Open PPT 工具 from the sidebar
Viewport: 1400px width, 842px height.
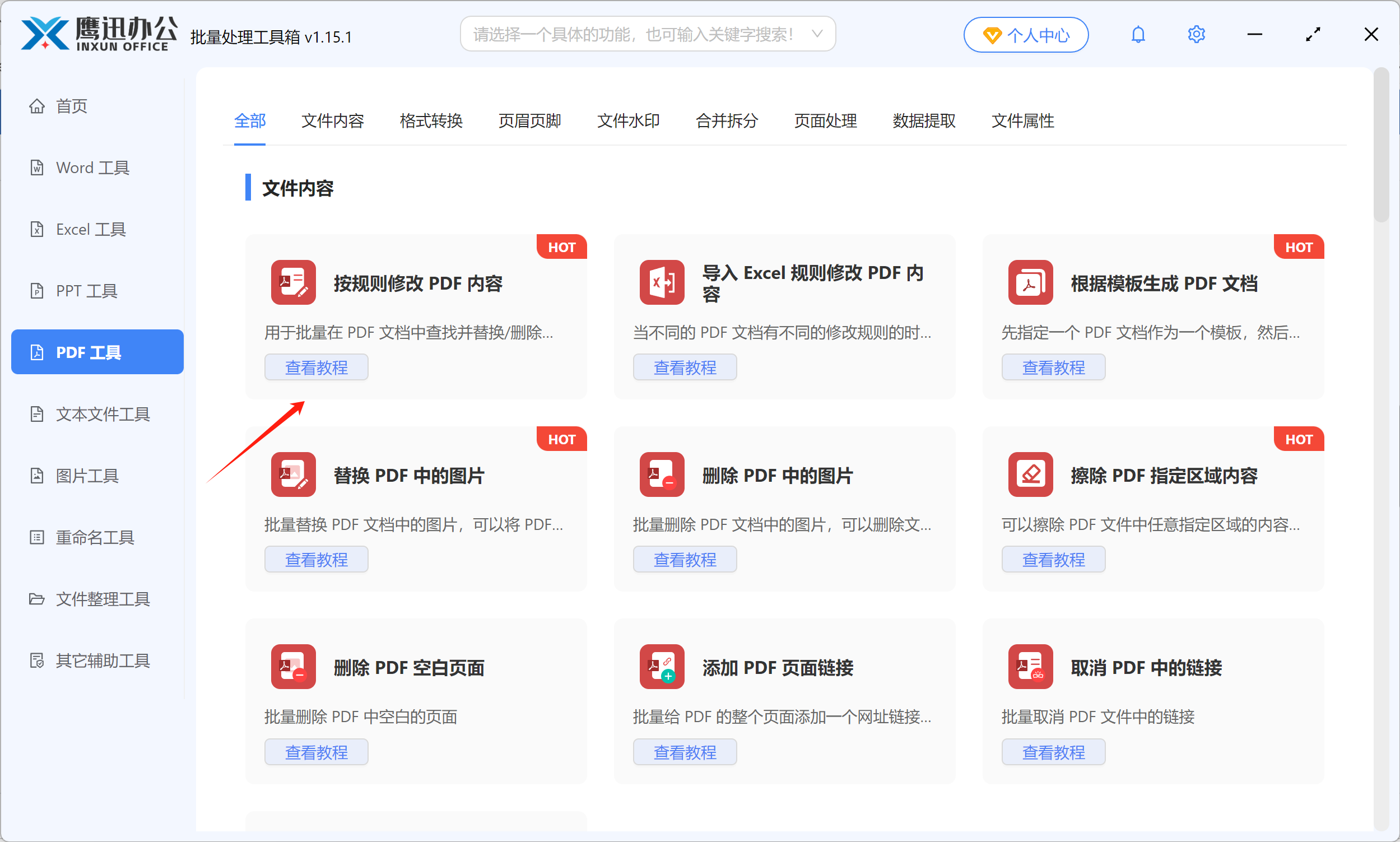click(97, 291)
